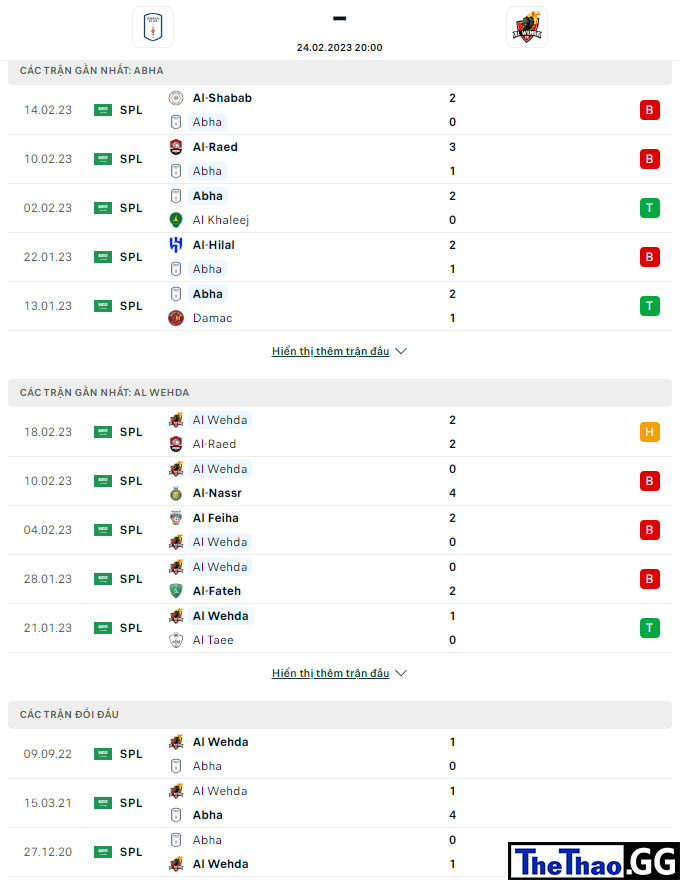Open 'Hiển thị thêm trận đấu' under Abha
This screenshot has height=880, width=680.
(330, 351)
